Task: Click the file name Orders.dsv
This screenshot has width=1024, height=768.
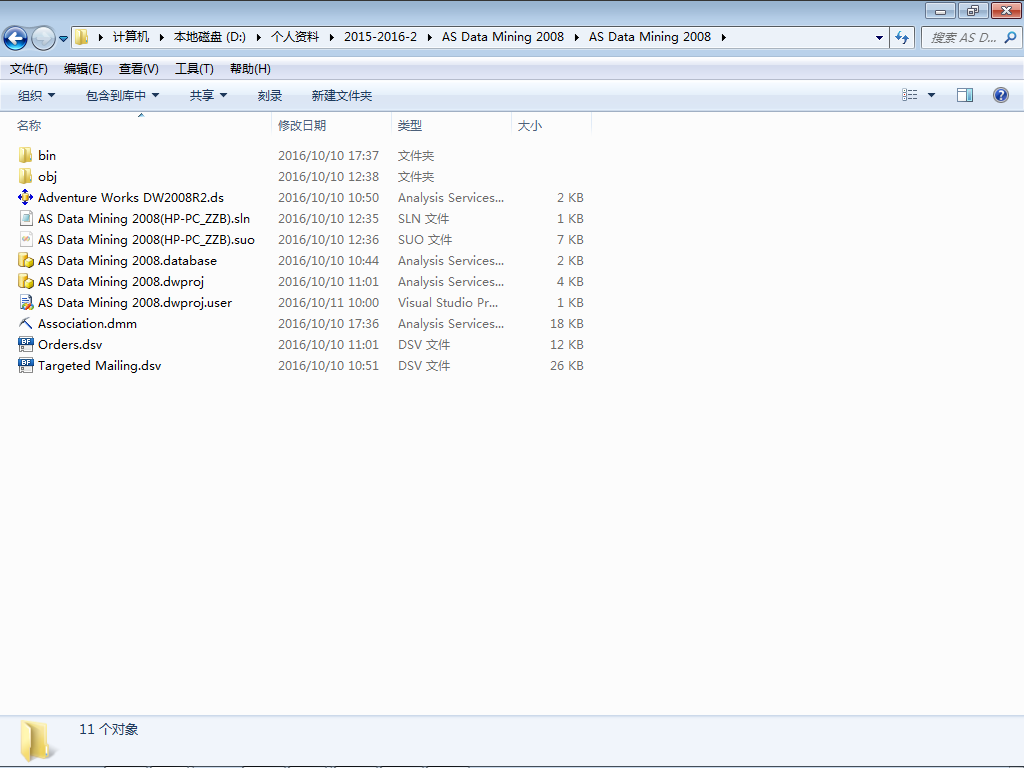Action: click(70, 344)
